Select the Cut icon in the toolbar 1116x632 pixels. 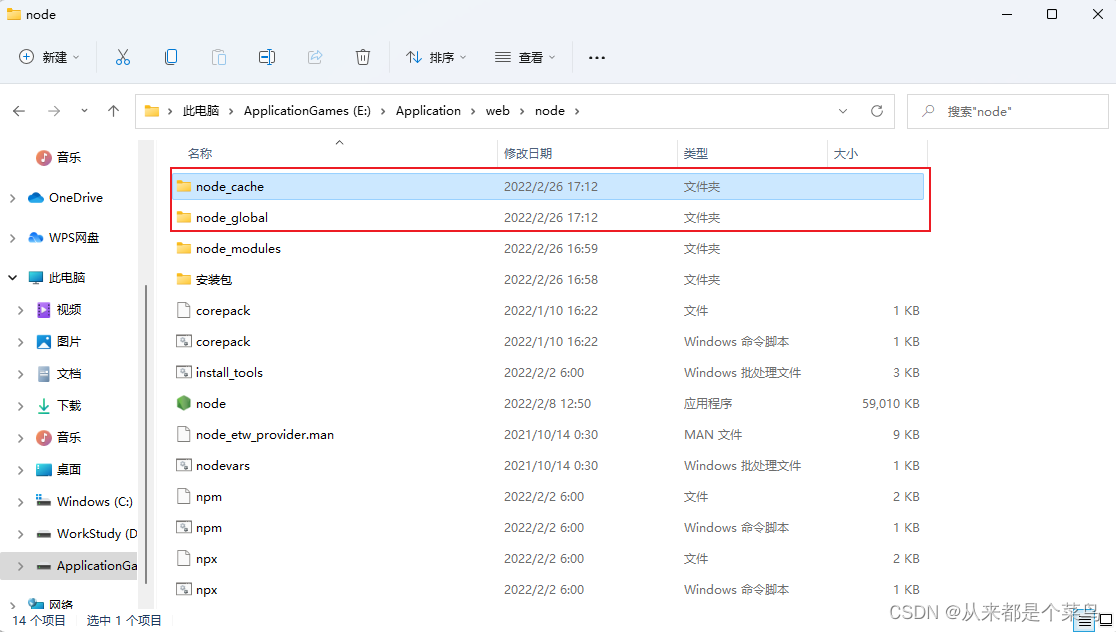coord(123,57)
